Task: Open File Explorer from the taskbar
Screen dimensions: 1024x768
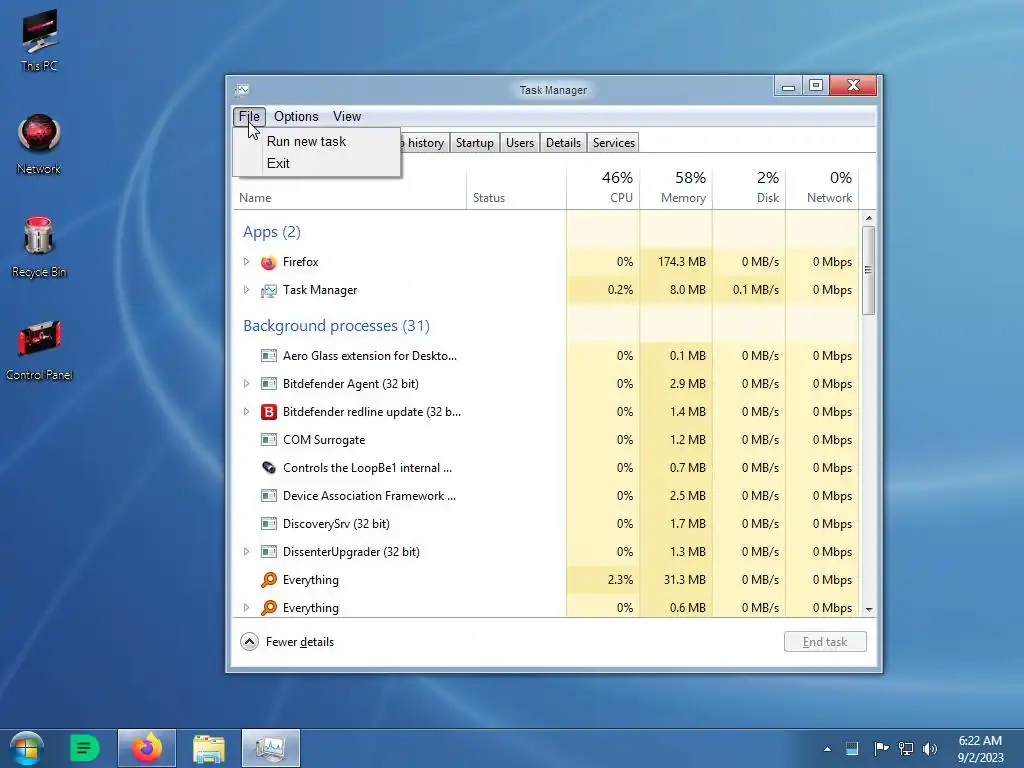Action: tap(209, 748)
